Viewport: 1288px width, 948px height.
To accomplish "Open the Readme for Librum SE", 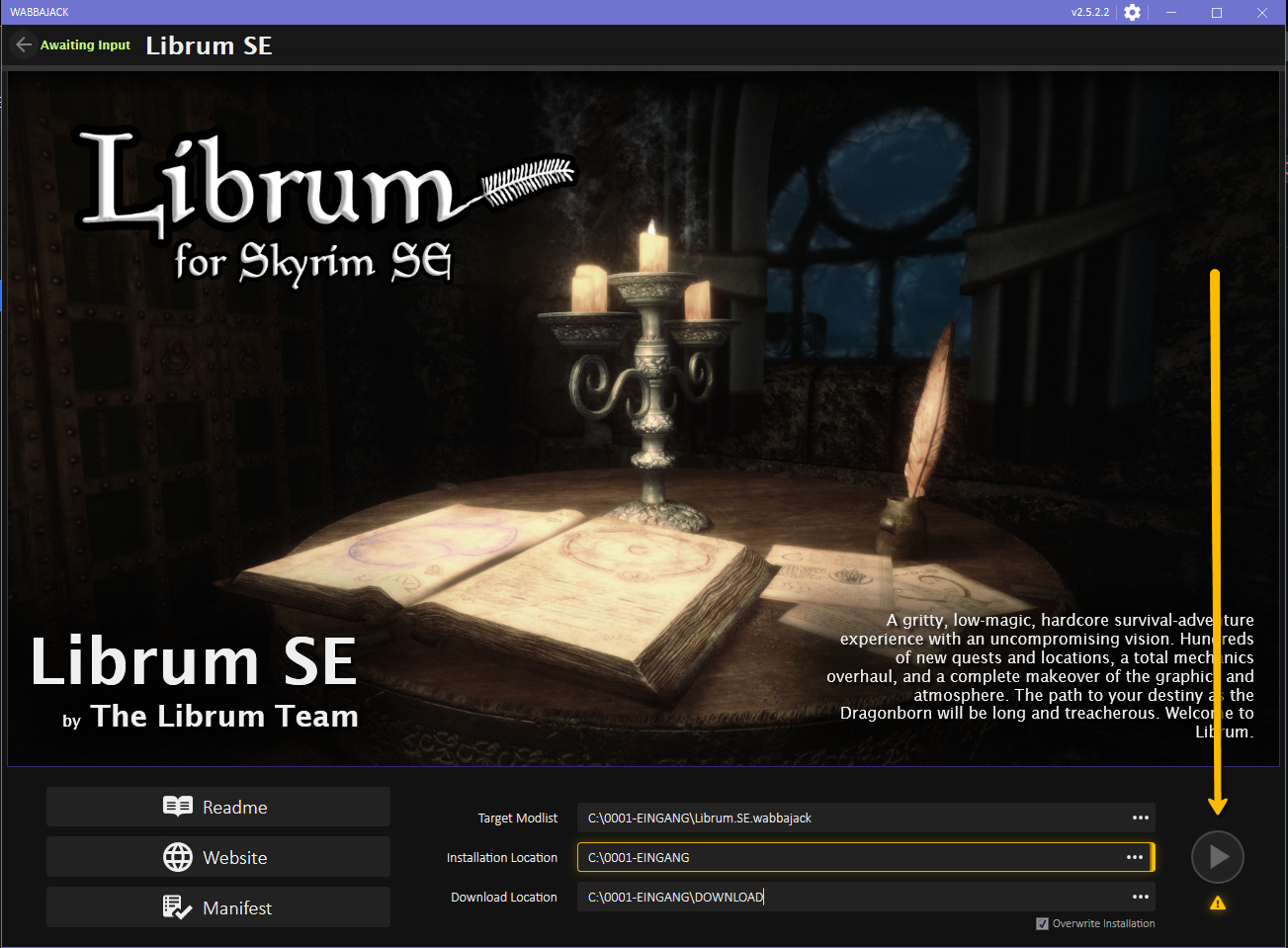I will [x=217, y=807].
